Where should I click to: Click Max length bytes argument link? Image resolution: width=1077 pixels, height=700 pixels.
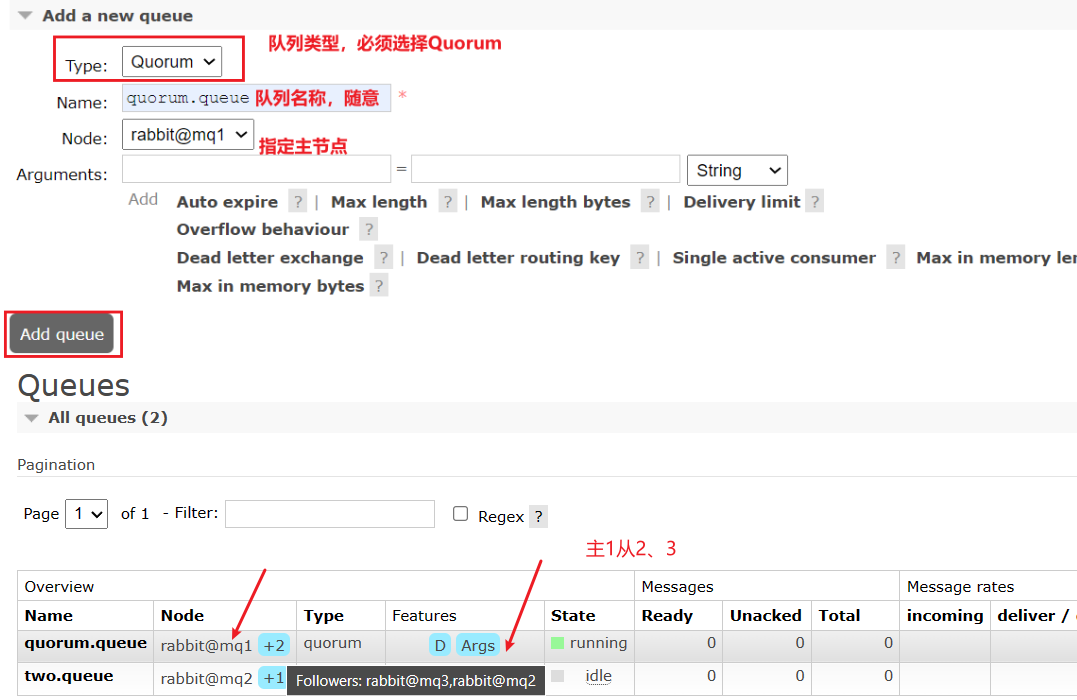pos(556,202)
